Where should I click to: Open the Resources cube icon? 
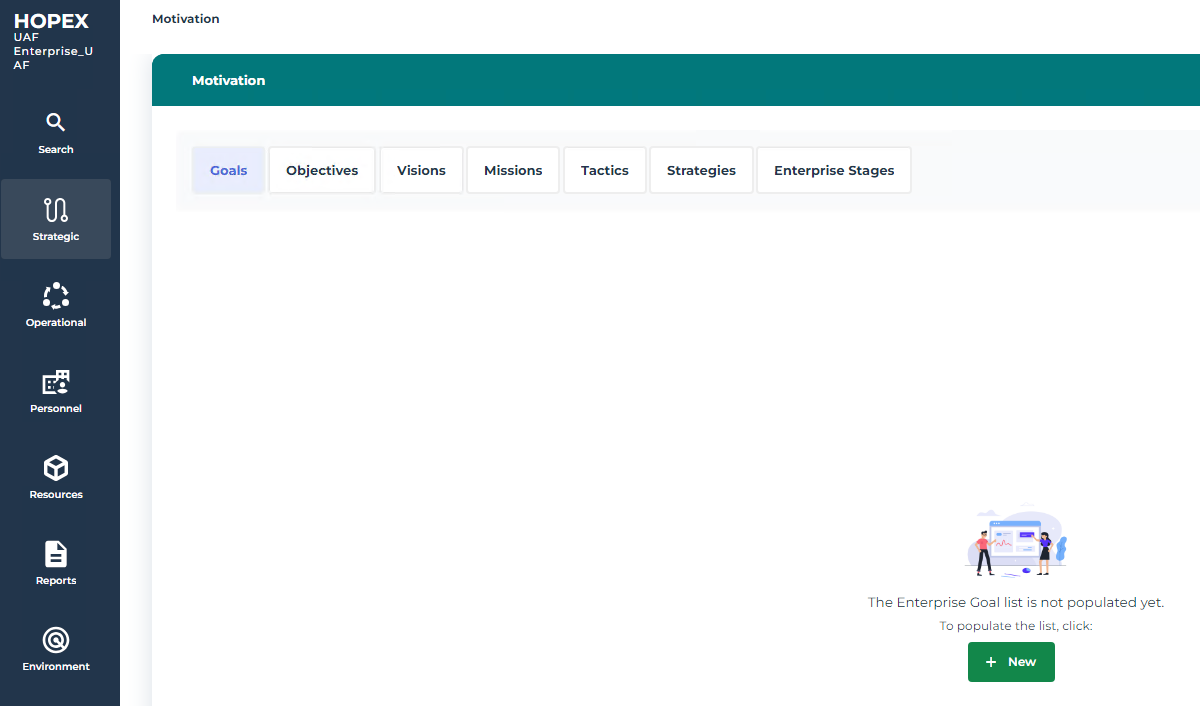(56, 468)
